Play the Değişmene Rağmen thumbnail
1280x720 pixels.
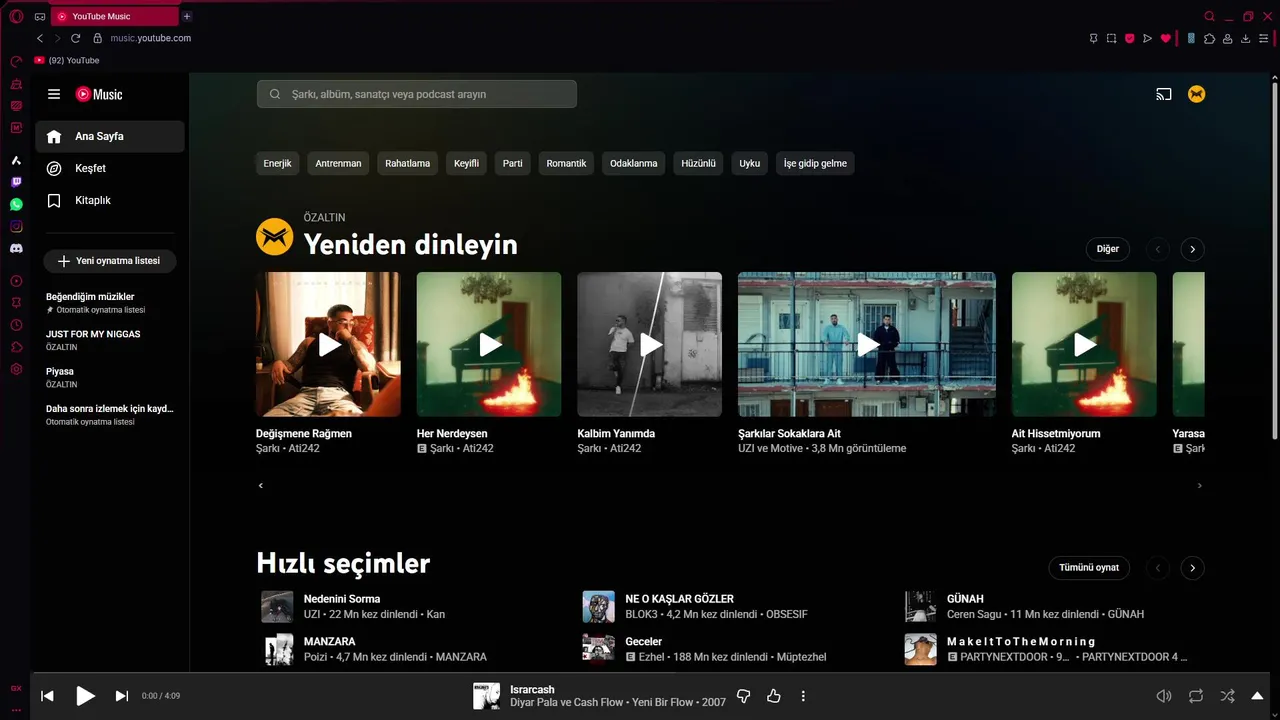point(328,344)
